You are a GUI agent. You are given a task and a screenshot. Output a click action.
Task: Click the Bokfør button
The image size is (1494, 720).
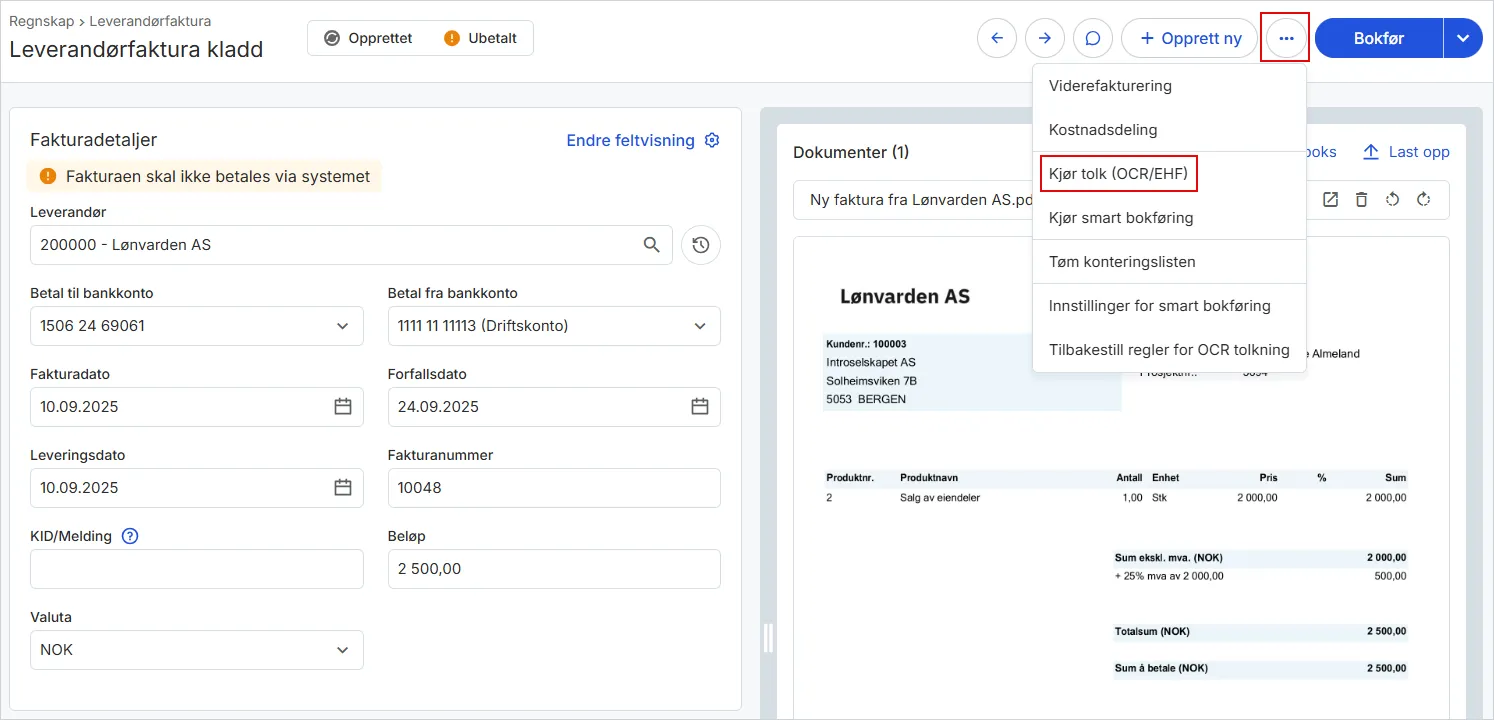[x=1379, y=38]
